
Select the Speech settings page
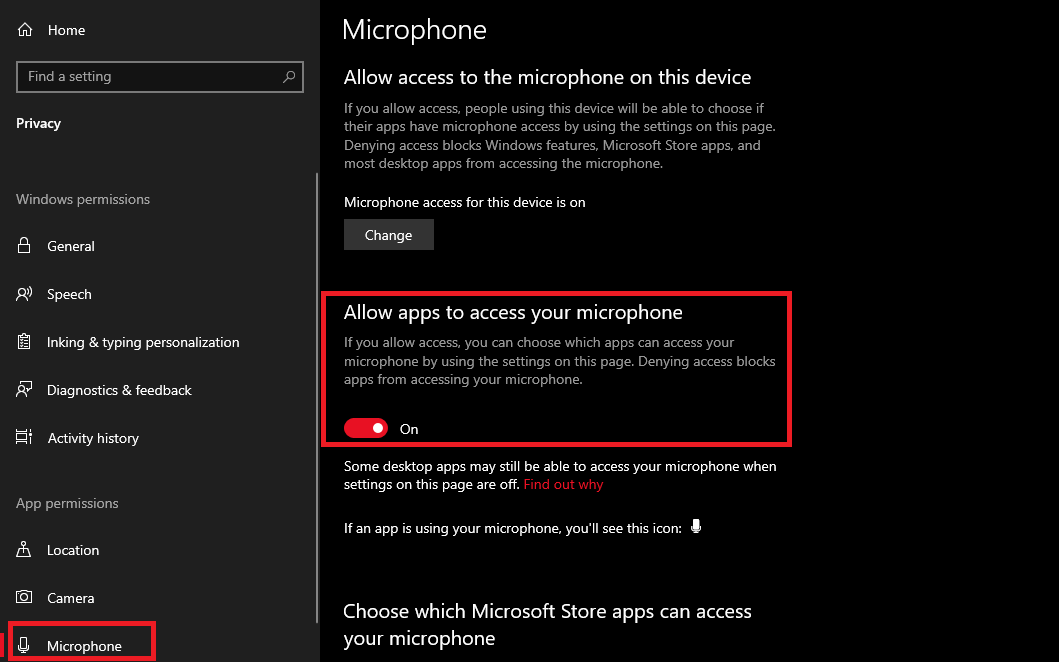(x=69, y=294)
